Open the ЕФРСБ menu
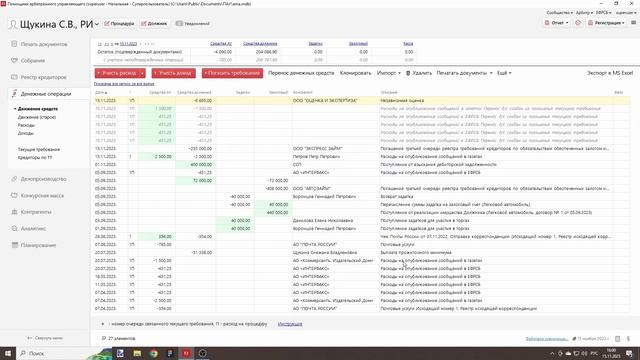The width and height of the screenshot is (640, 360). point(603,13)
